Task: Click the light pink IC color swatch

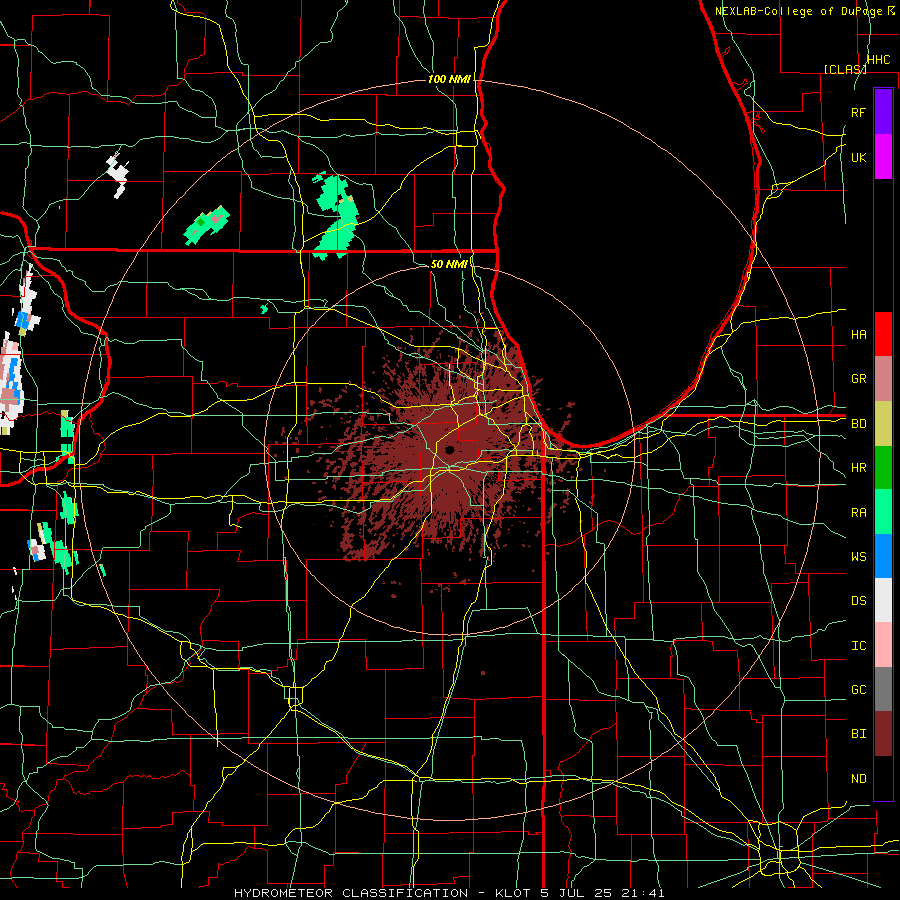Action: (x=883, y=645)
